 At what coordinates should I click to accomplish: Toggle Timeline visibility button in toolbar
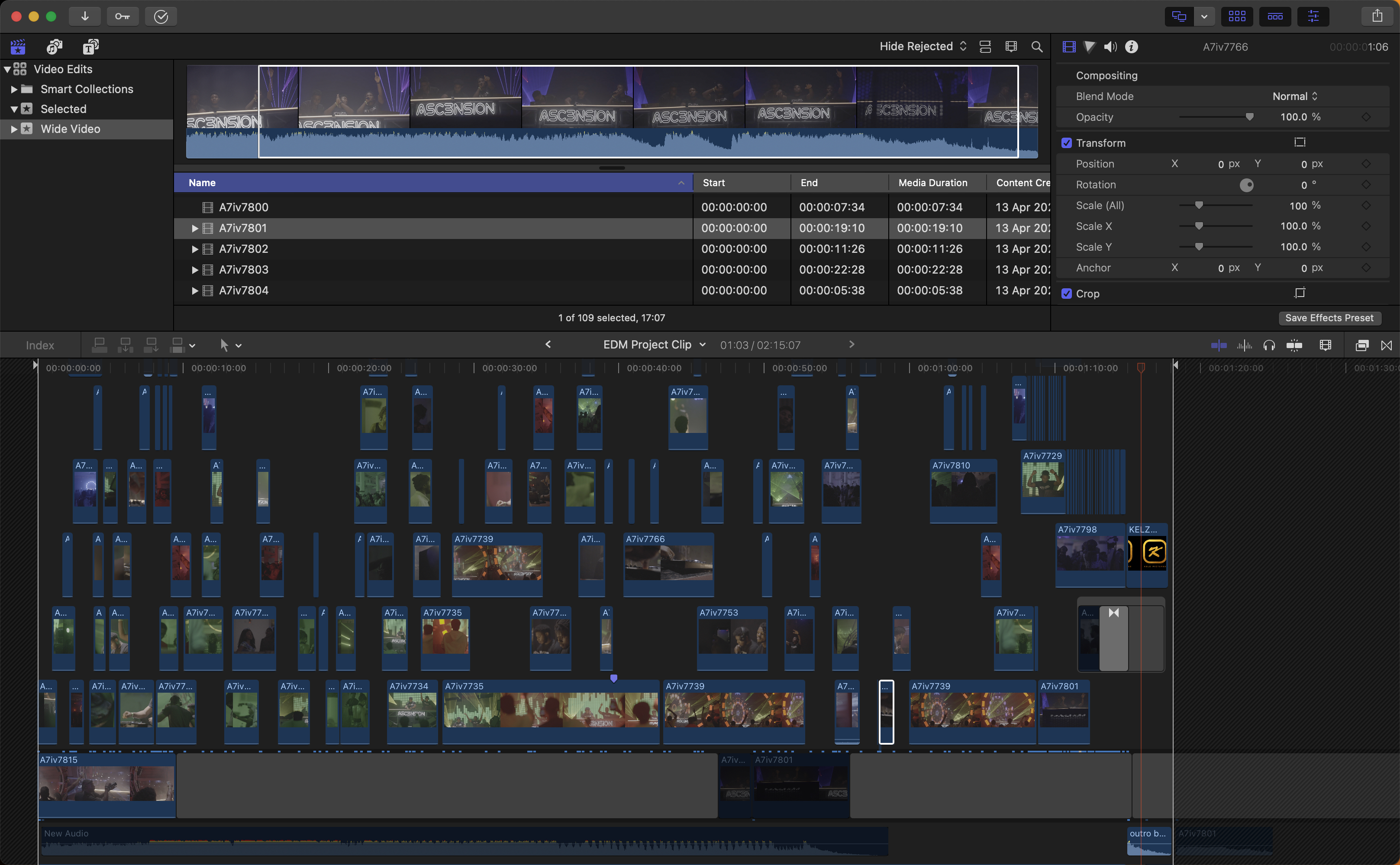coord(1275,16)
